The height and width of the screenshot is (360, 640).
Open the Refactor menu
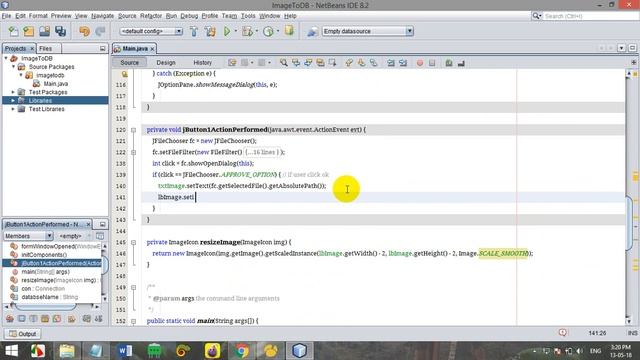pyautogui.click(x=151, y=16)
